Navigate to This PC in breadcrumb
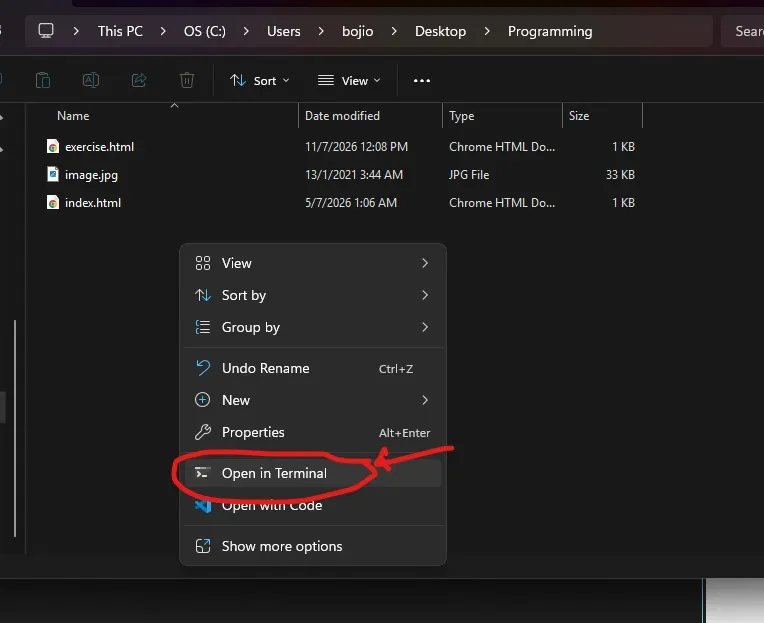764x623 pixels. (120, 31)
